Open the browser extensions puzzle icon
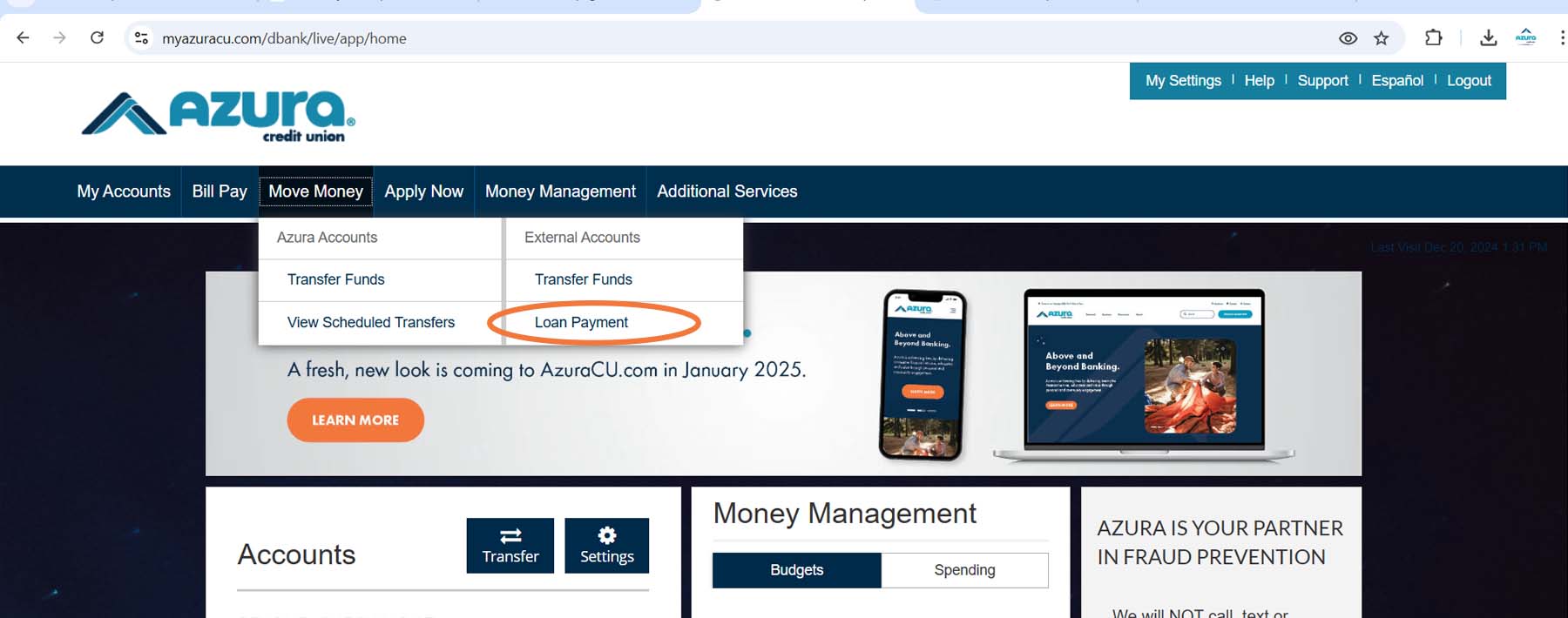 tap(1433, 37)
